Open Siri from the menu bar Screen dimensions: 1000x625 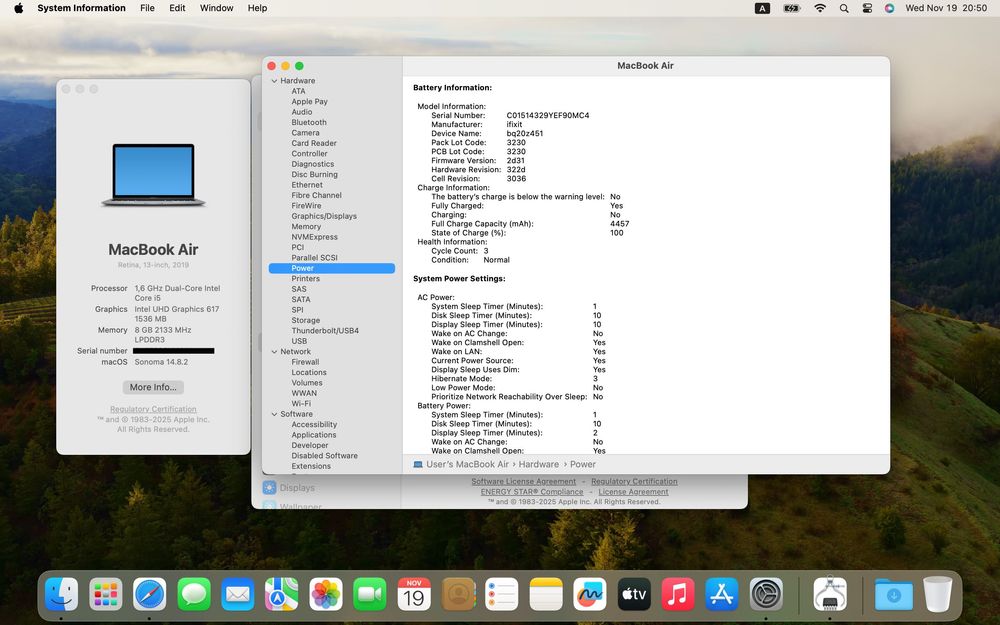point(889,8)
